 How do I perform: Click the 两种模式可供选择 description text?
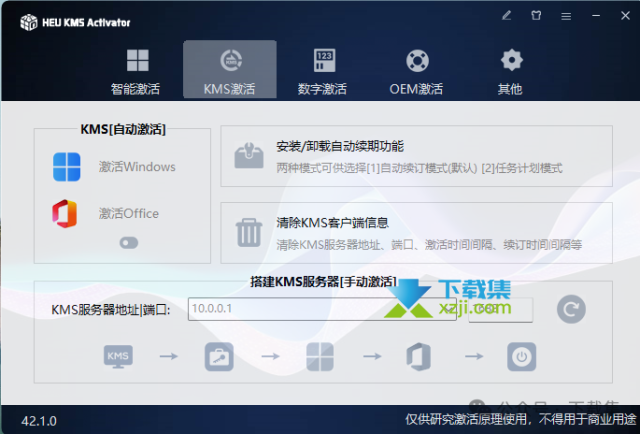pos(419,168)
